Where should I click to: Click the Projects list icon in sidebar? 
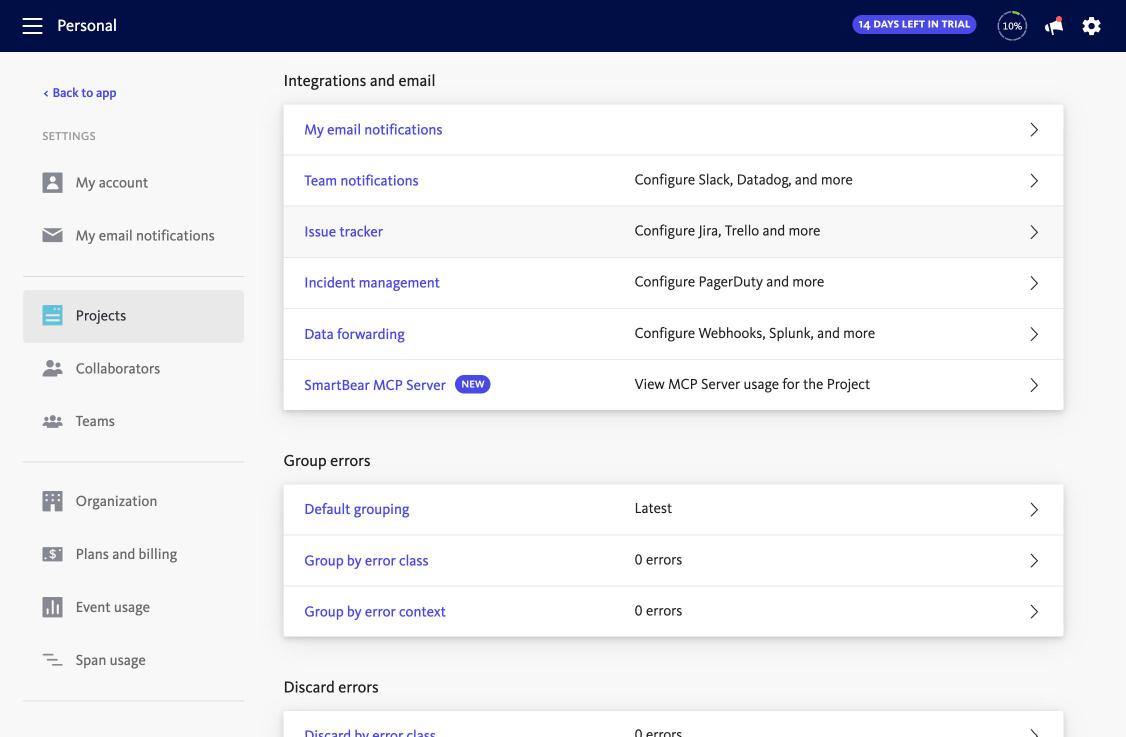click(x=52, y=315)
